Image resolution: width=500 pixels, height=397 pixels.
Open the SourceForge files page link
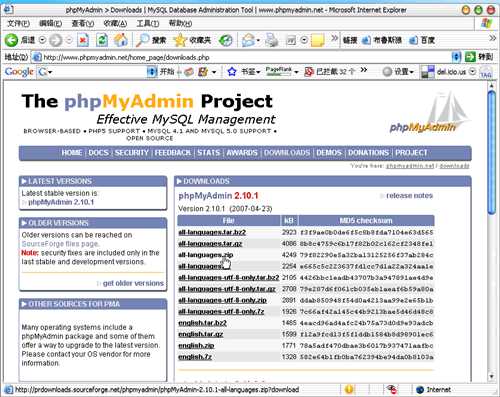[60, 244]
